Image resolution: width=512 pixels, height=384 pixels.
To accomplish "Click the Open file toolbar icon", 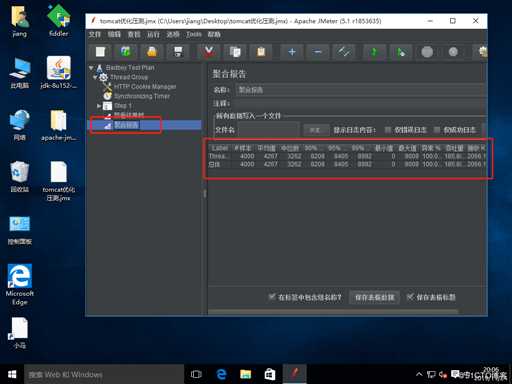I will coord(152,52).
